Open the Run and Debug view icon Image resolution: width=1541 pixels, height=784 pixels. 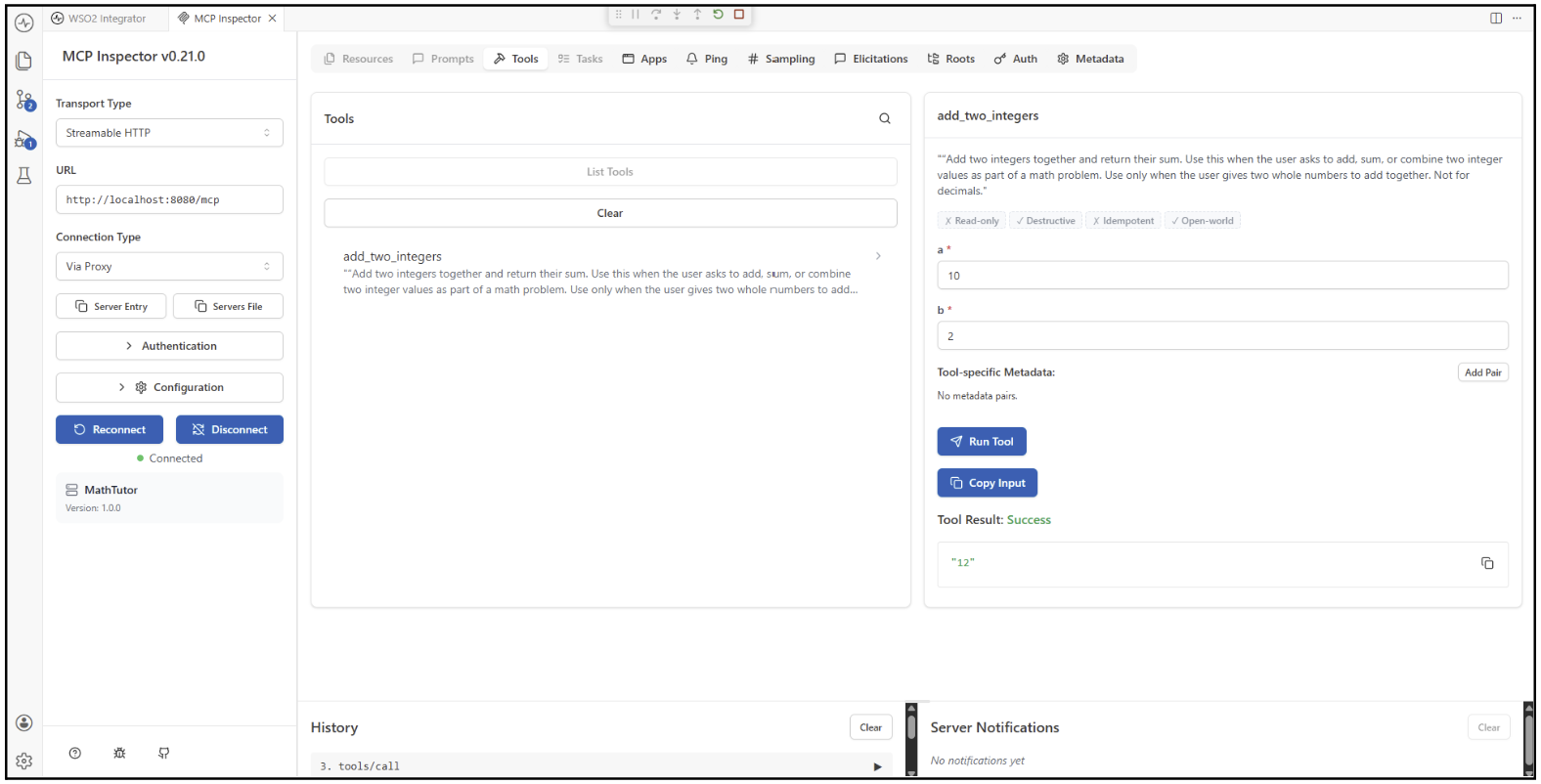pyautogui.click(x=25, y=140)
